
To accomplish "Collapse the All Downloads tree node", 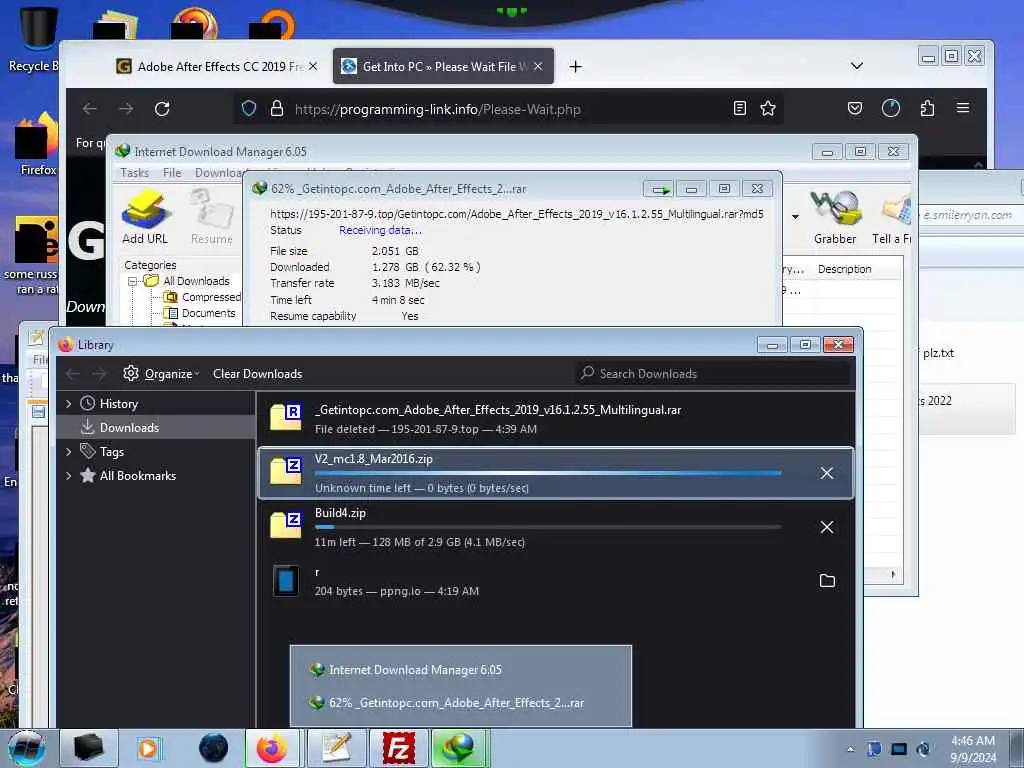I will coord(133,281).
